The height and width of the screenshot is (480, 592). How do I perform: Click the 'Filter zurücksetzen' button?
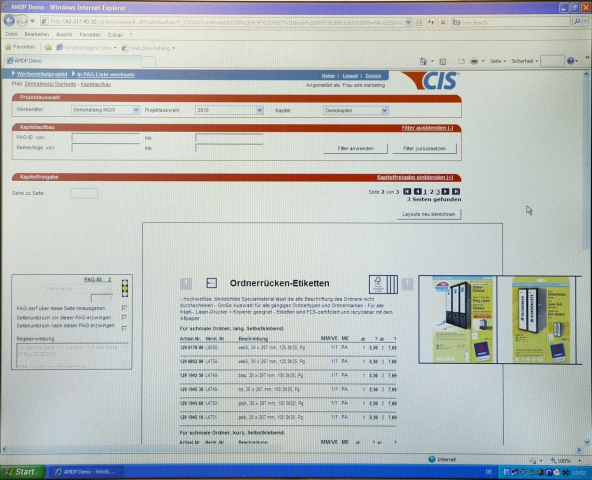coord(424,148)
